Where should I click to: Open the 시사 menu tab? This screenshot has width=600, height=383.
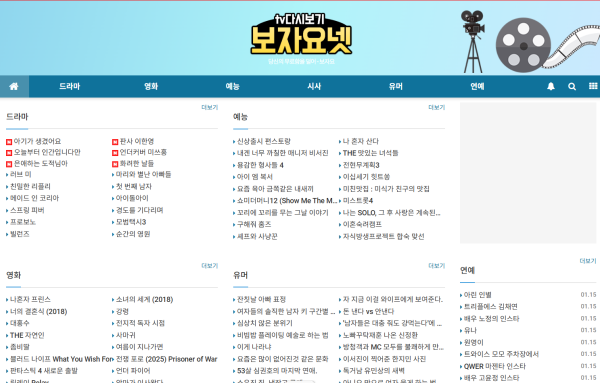(x=314, y=86)
